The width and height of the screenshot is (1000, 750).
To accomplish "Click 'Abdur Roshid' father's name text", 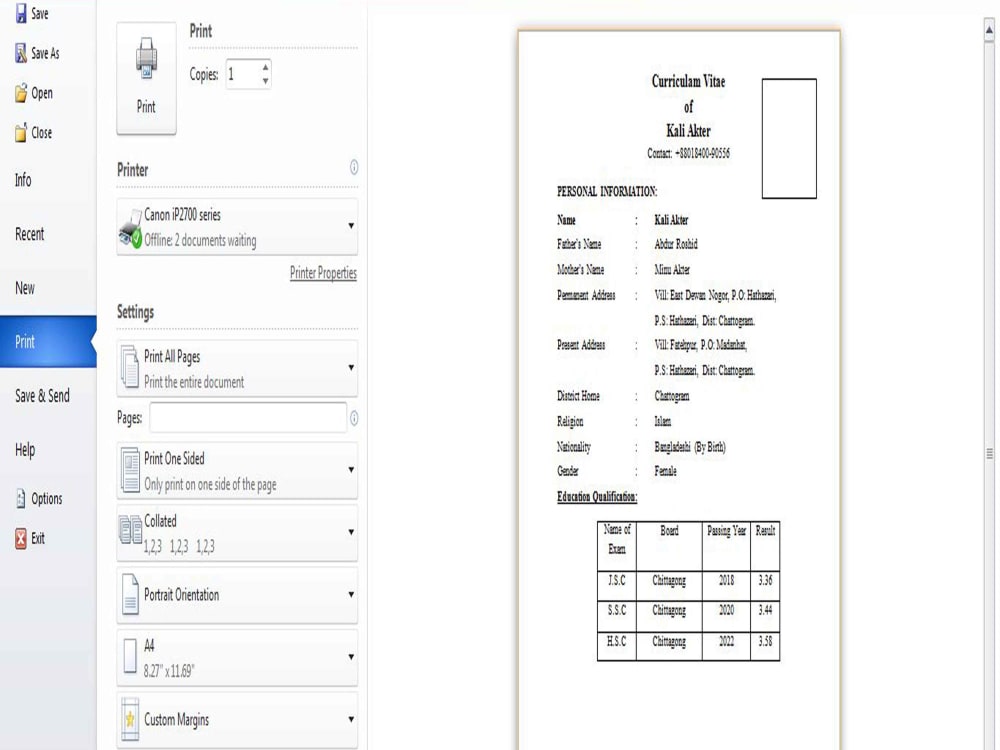I will pyautogui.click(x=676, y=244).
